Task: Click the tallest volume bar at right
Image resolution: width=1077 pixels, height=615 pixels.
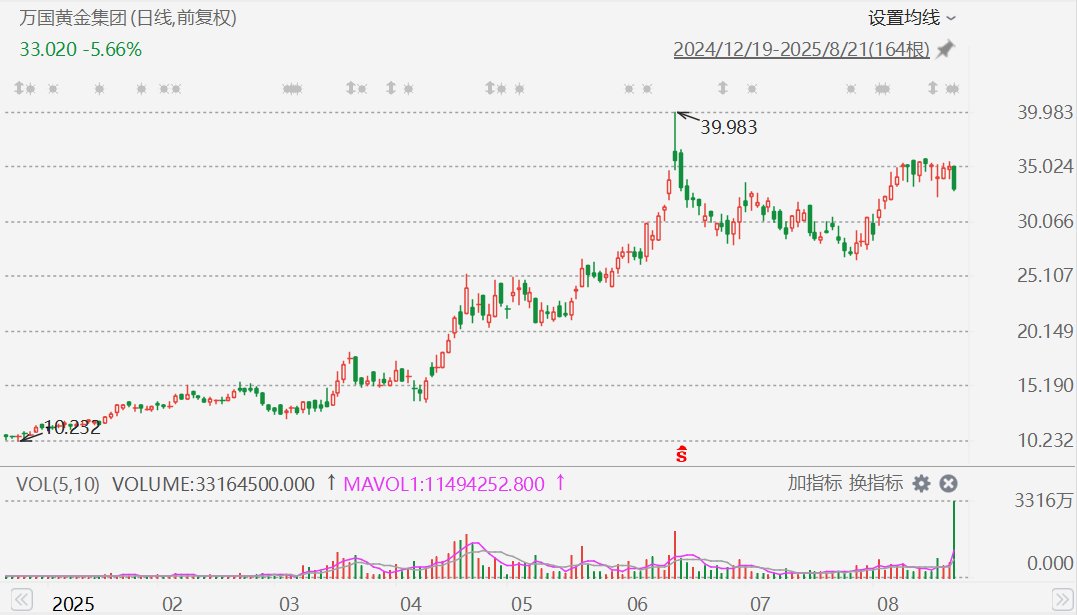Action: click(953, 539)
